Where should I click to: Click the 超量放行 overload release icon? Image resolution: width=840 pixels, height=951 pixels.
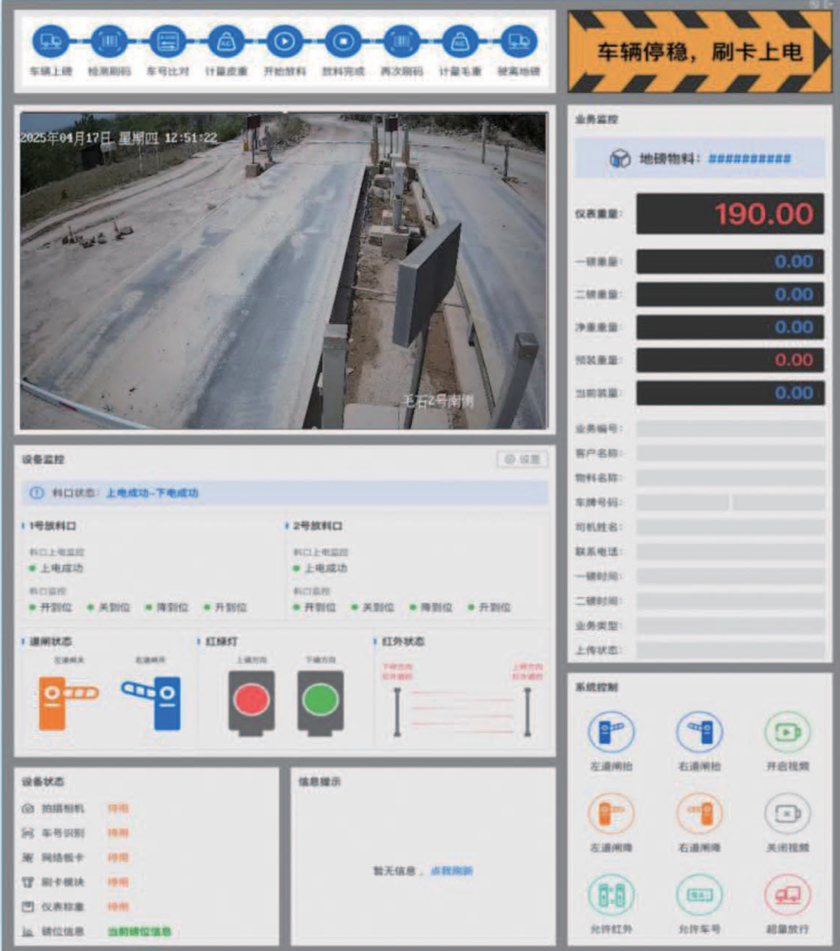pos(787,895)
